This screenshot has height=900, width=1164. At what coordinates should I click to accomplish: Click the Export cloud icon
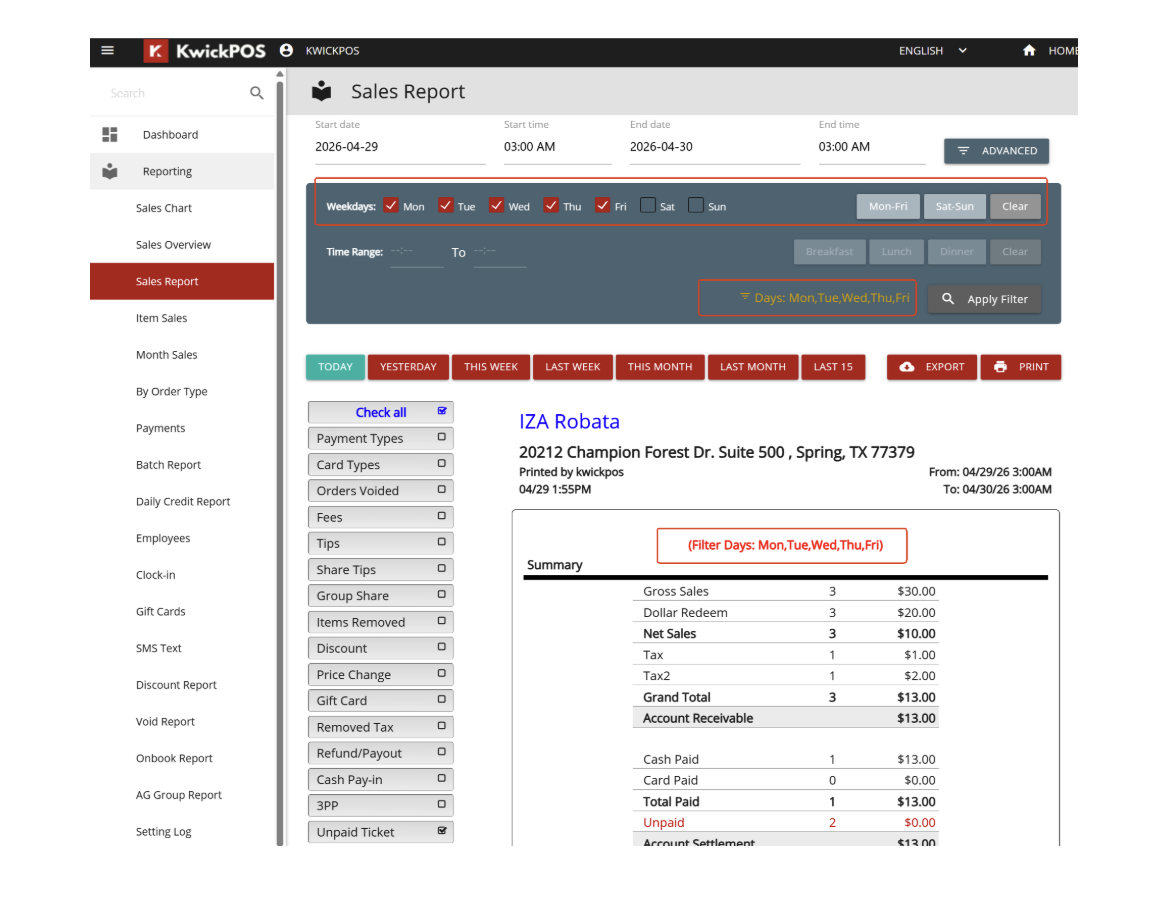click(x=907, y=367)
